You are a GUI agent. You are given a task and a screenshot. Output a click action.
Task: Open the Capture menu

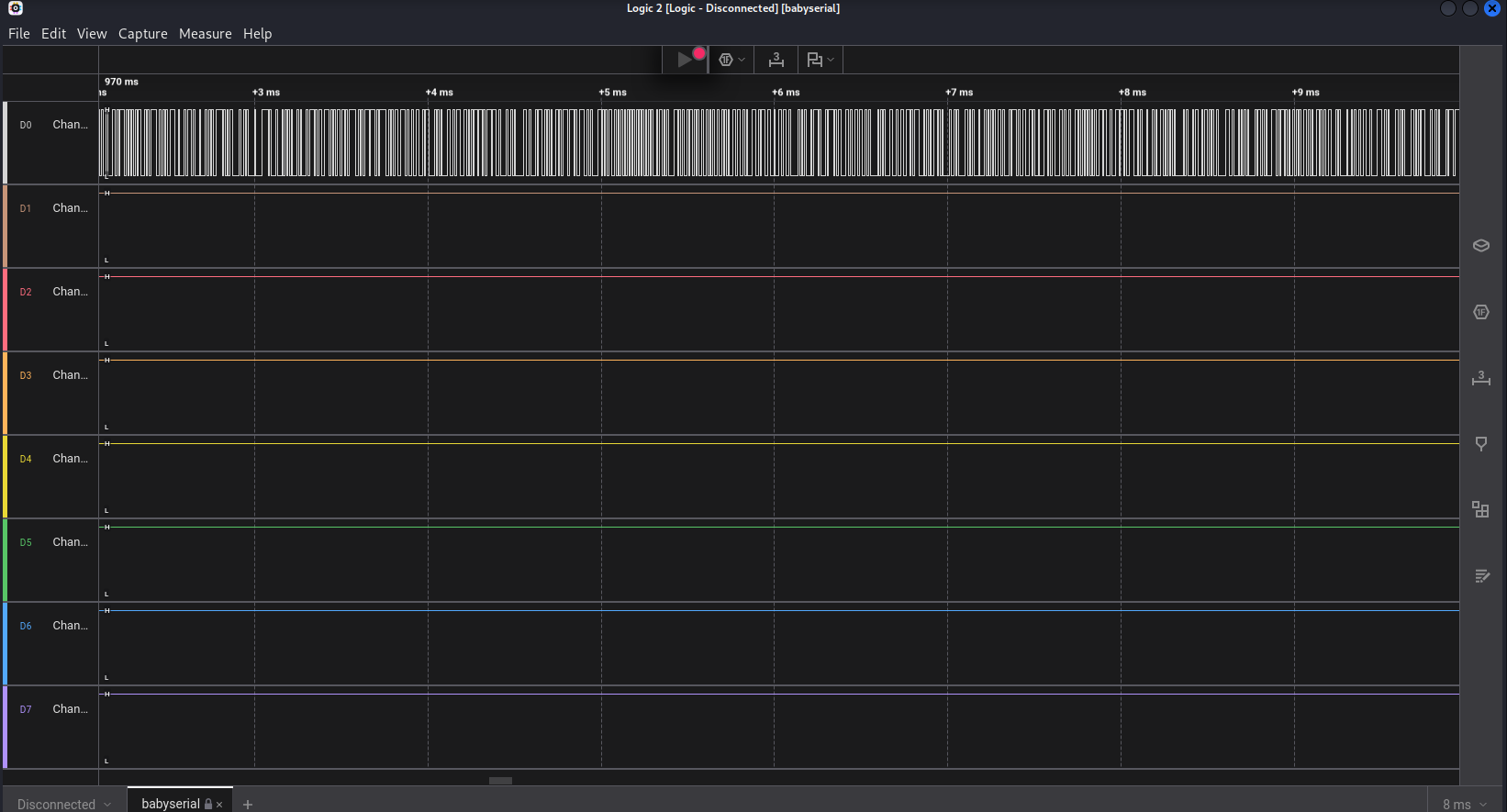click(142, 34)
